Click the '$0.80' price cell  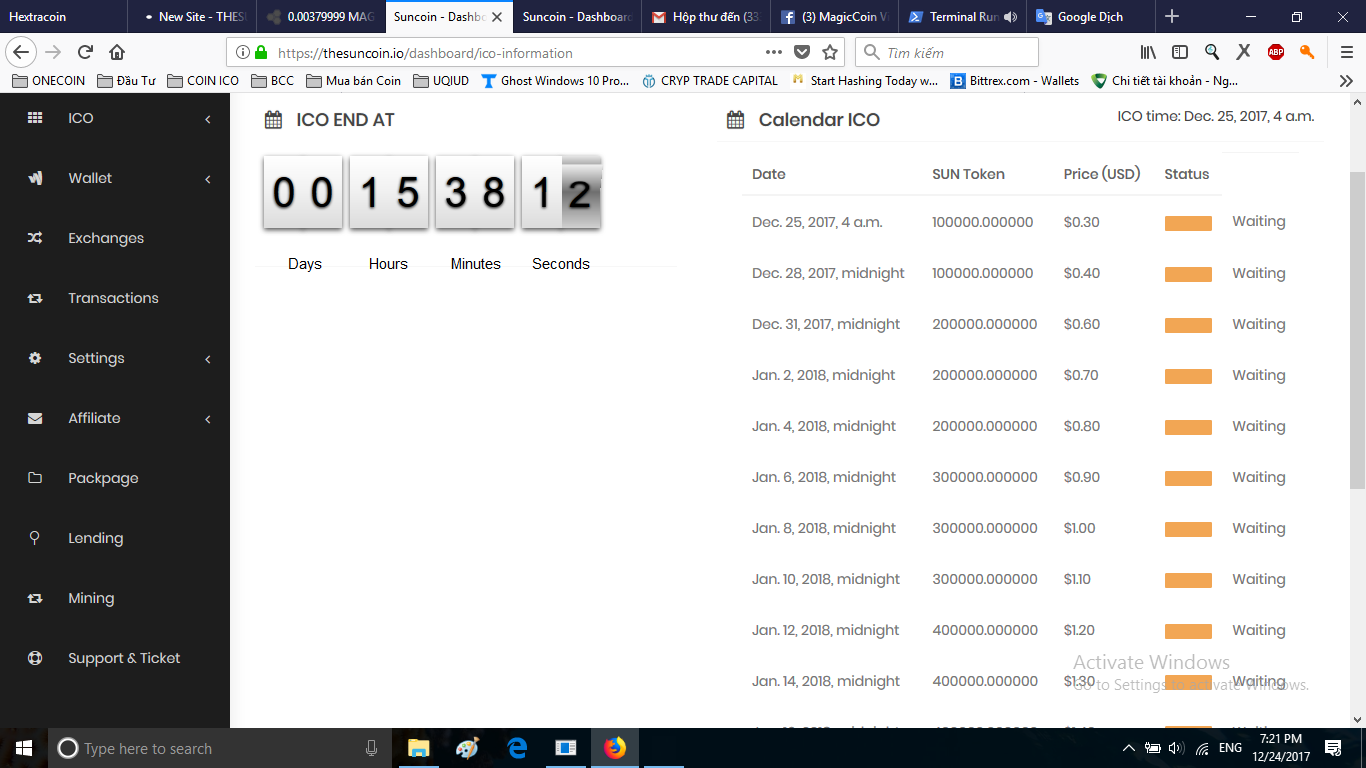pyautogui.click(x=1082, y=426)
